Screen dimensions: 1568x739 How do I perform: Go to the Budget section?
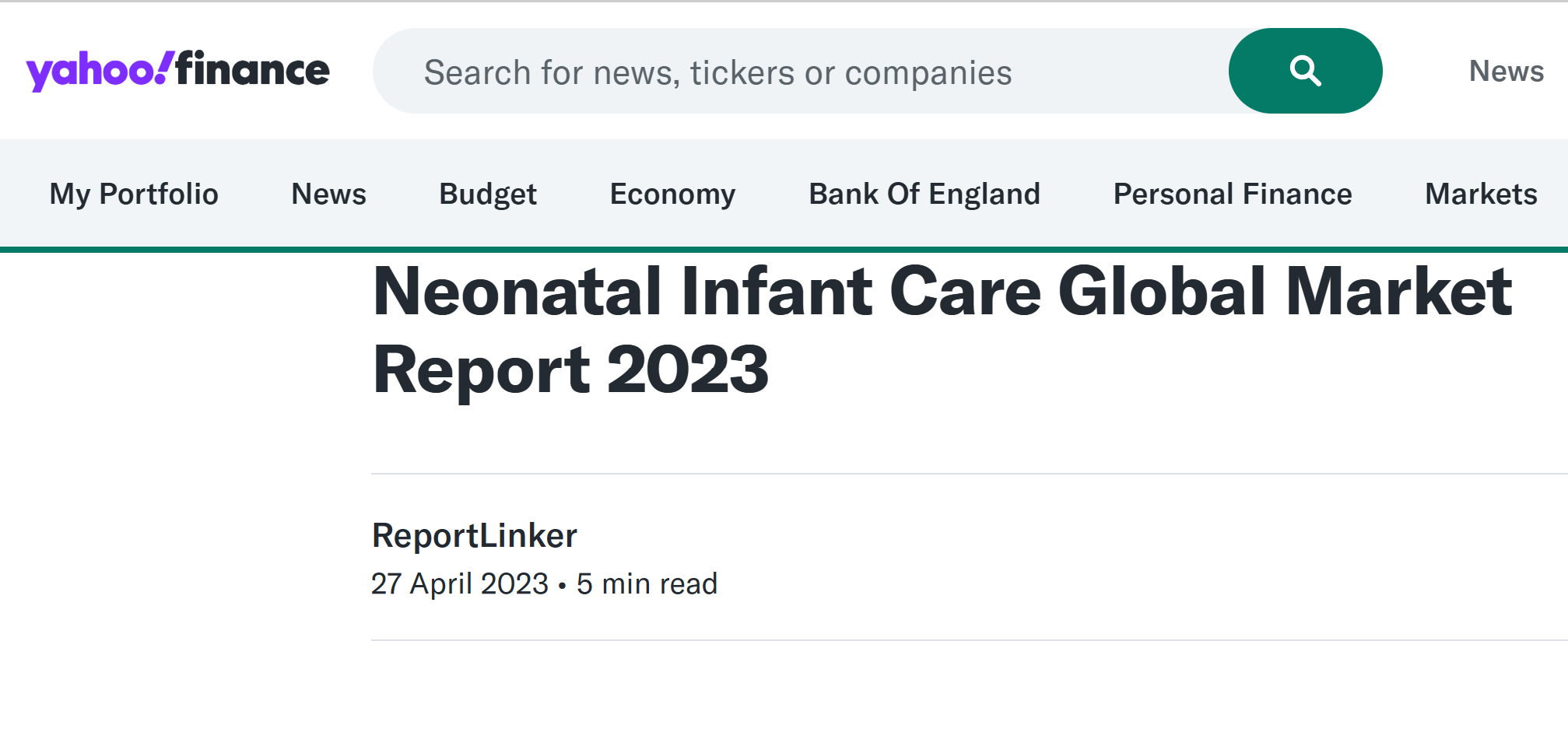488,194
